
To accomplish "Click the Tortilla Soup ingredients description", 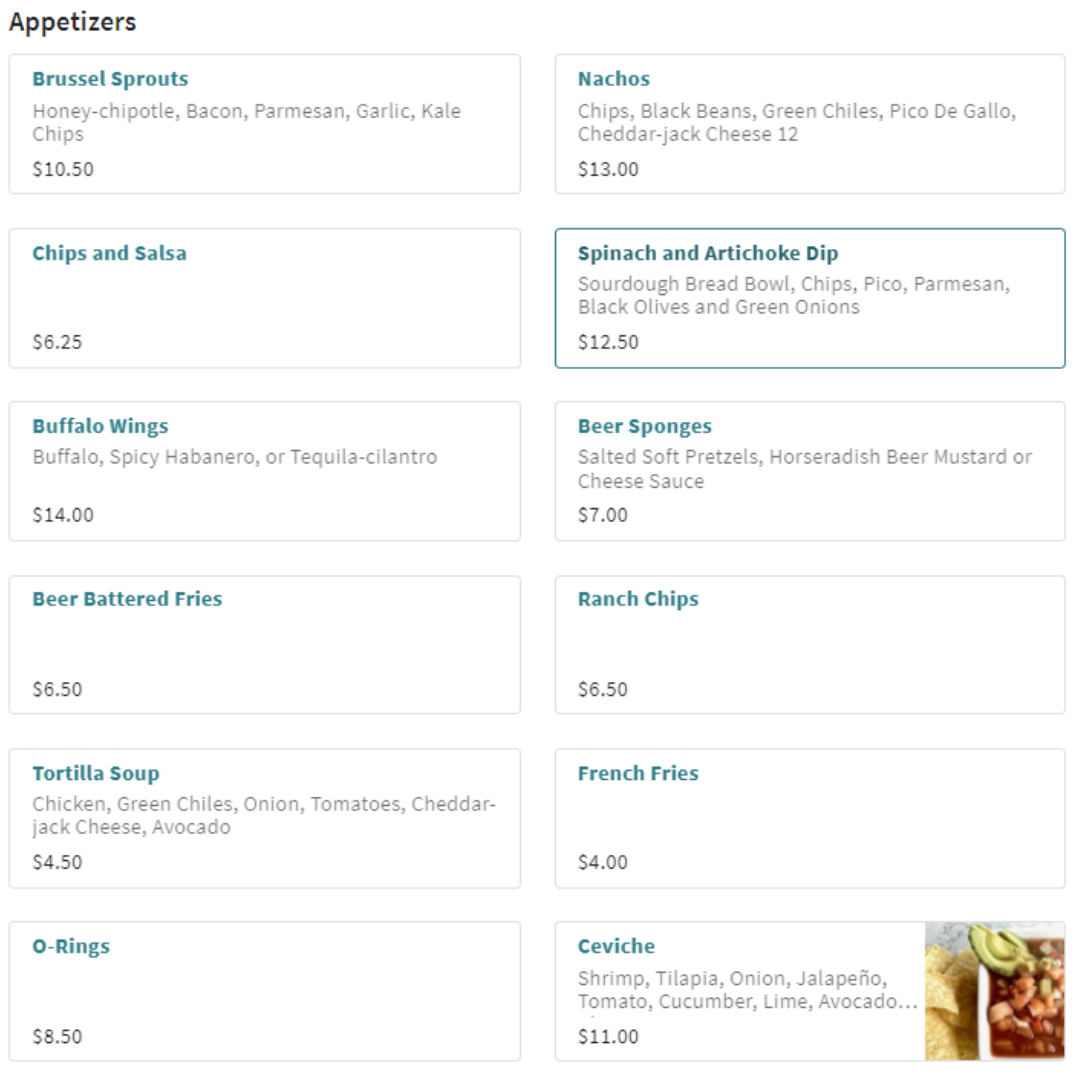I will [x=264, y=816].
